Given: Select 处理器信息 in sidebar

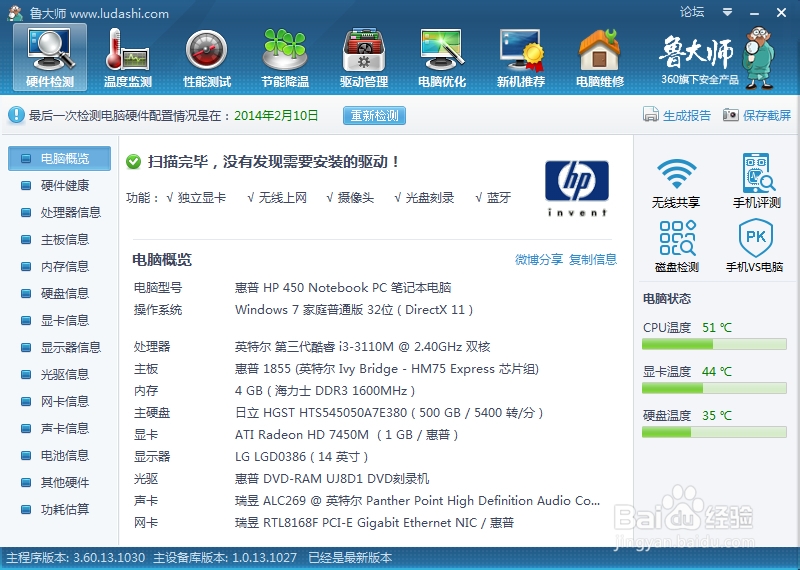Looking at the screenshot, I should (59, 212).
